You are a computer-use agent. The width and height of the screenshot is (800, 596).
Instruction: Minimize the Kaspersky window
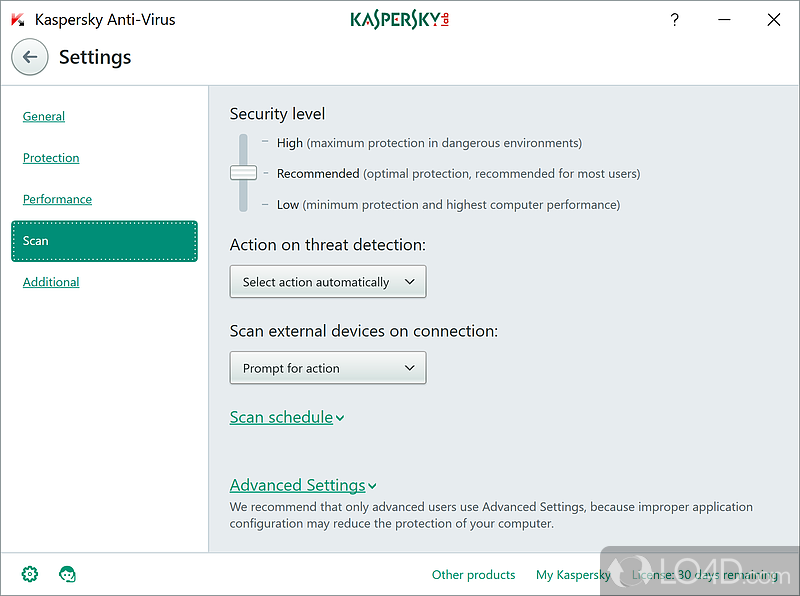(x=723, y=19)
